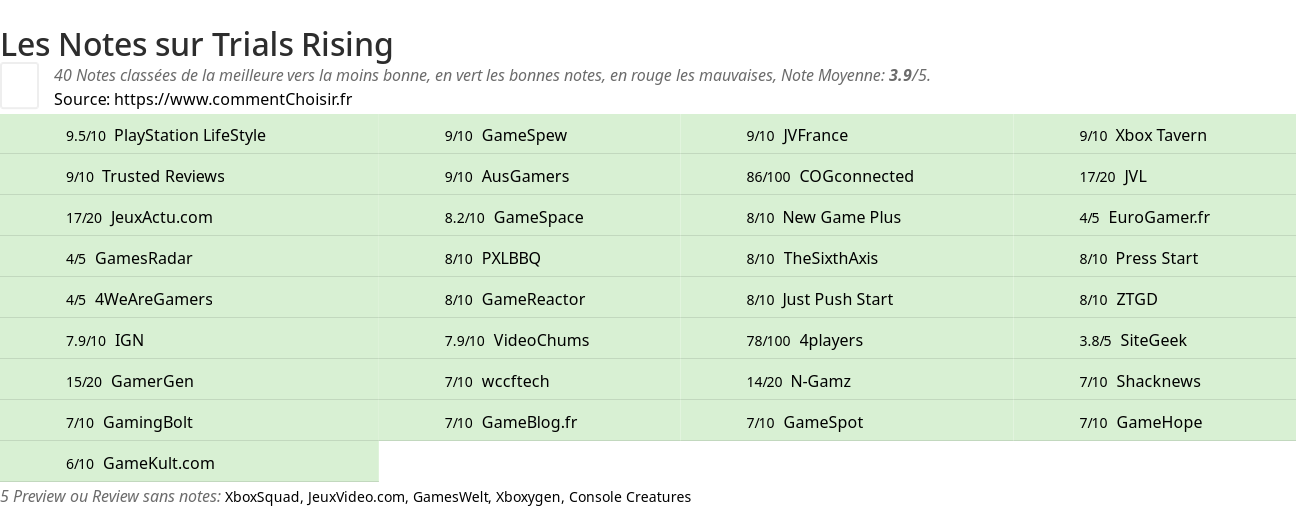
Task: Open the EuroGamer.fr review
Action: coord(1159,217)
